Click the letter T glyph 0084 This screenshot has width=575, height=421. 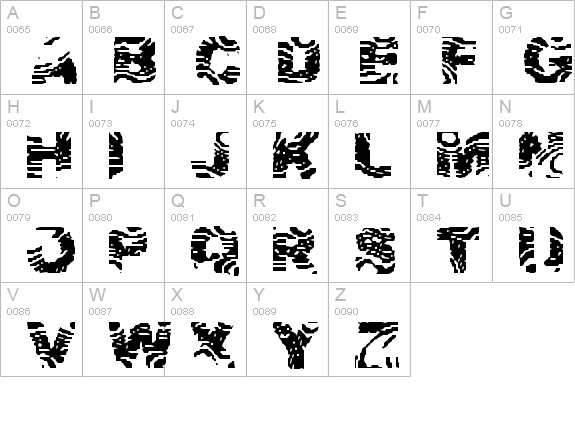pos(451,235)
